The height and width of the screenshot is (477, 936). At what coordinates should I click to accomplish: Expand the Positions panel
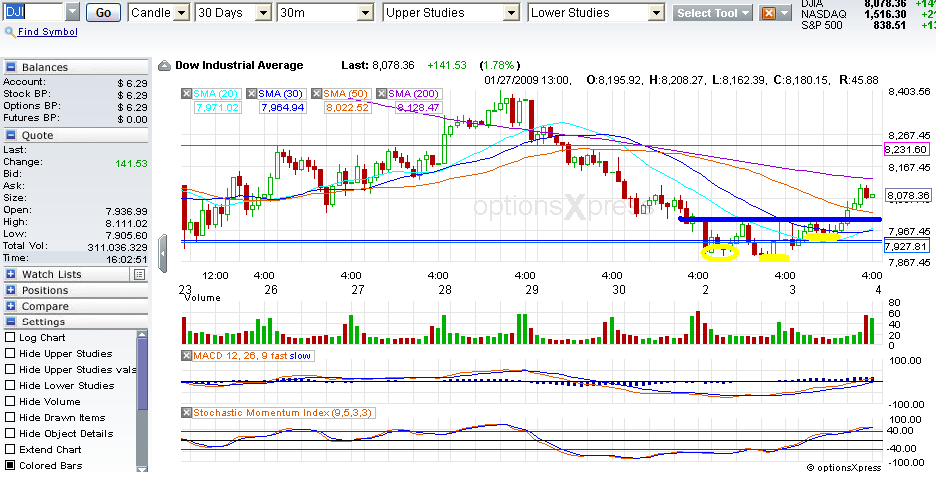pos(11,291)
